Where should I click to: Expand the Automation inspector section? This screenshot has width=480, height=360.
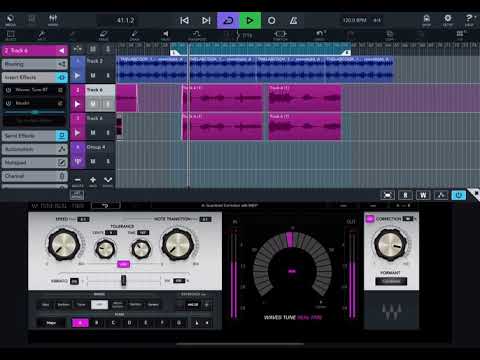point(35,149)
